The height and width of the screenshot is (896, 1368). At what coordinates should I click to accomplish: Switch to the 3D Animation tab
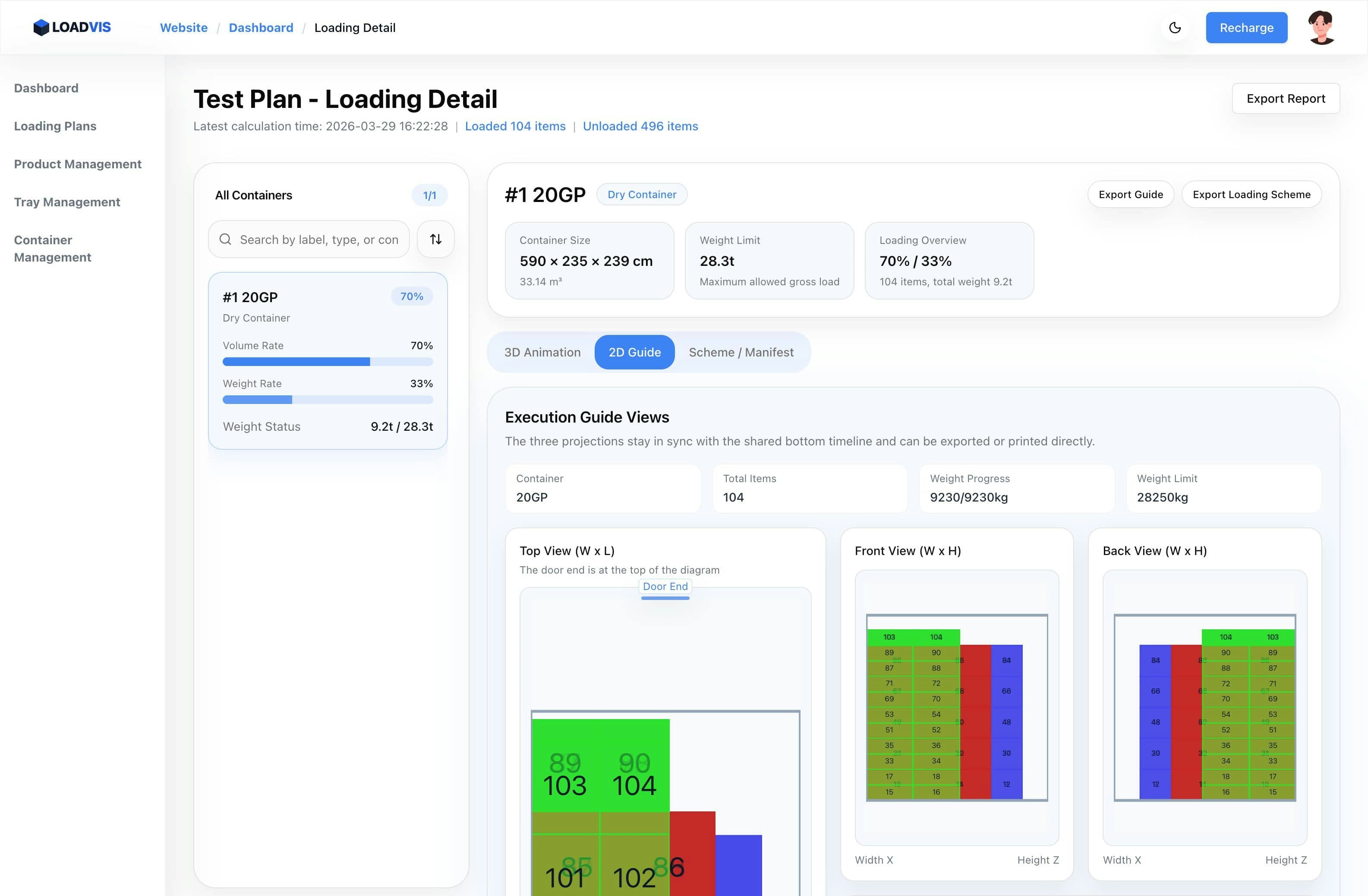(x=542, y=352)
